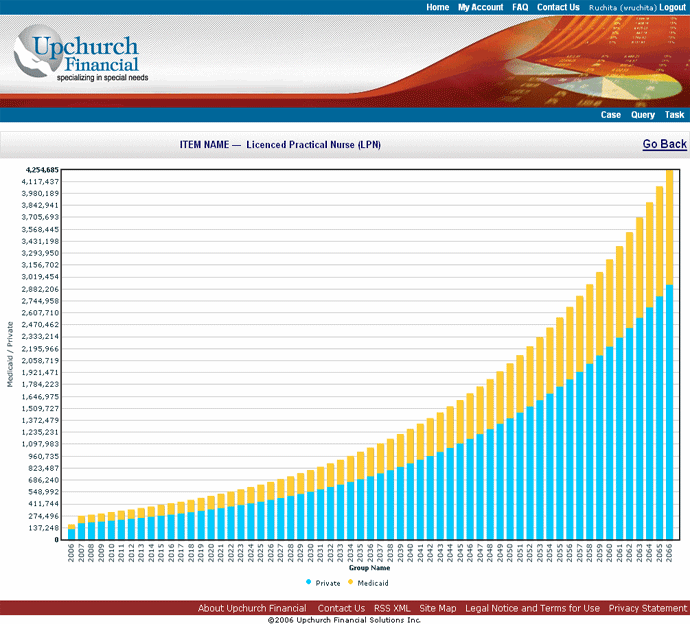Screen dimensions: 690x624
Task: Open Contact Us in the footer
Action: pos(341,608)
